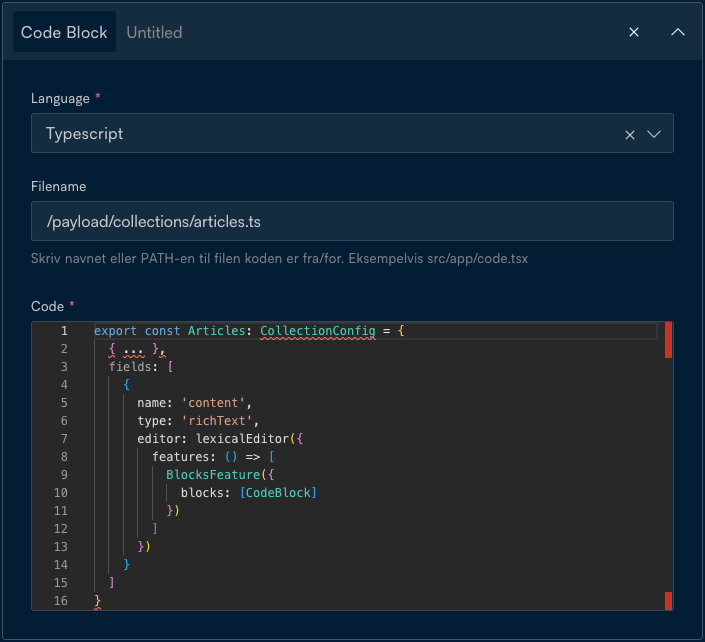Image resolution: width=705 pixels, height=642 pixels.
Task: Click the Typescript language select box
Action: (x=352, y=133)
